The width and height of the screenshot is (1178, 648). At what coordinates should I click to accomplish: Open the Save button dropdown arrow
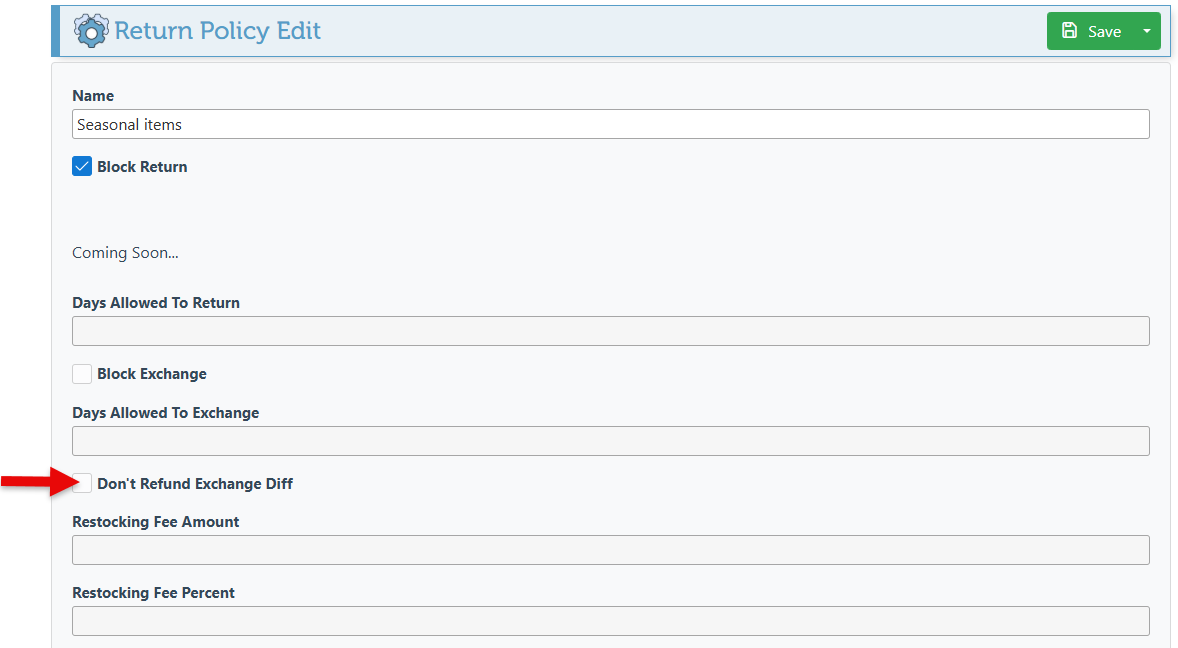[1146, 31]
